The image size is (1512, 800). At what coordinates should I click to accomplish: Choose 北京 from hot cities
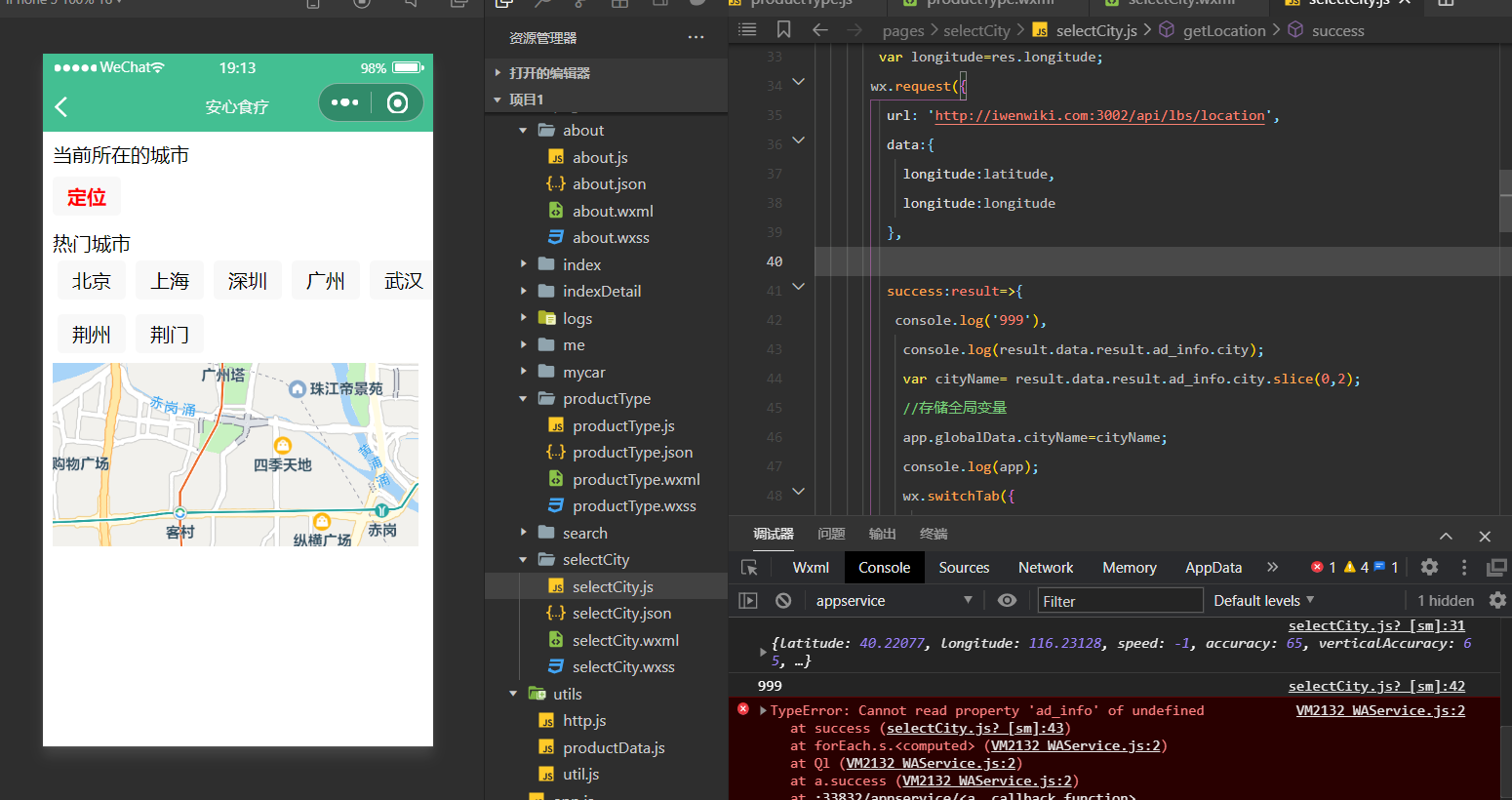coord(92,281)
